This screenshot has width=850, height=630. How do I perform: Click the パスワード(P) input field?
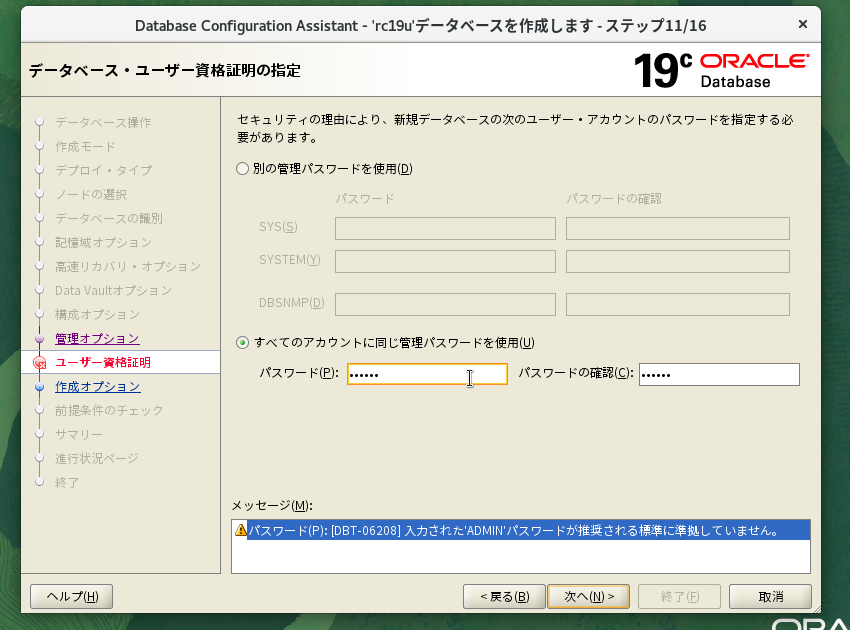pyautogui.click(x=427, y=374)
